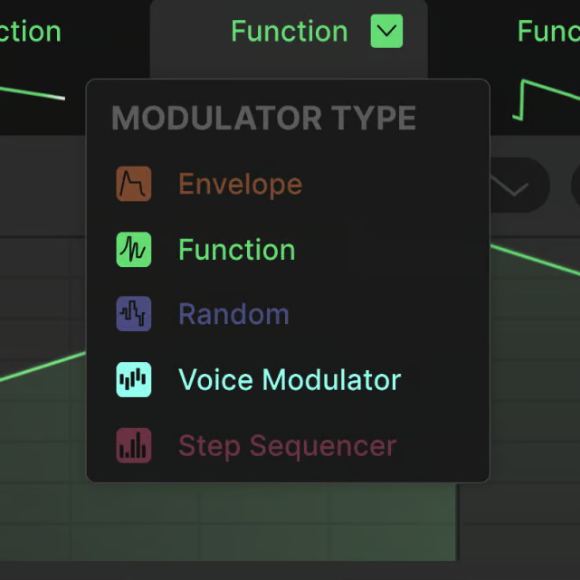Choose the Function menu entry
Image resolution: width=580 pixels, height=580 pixels.
(237, 249)
